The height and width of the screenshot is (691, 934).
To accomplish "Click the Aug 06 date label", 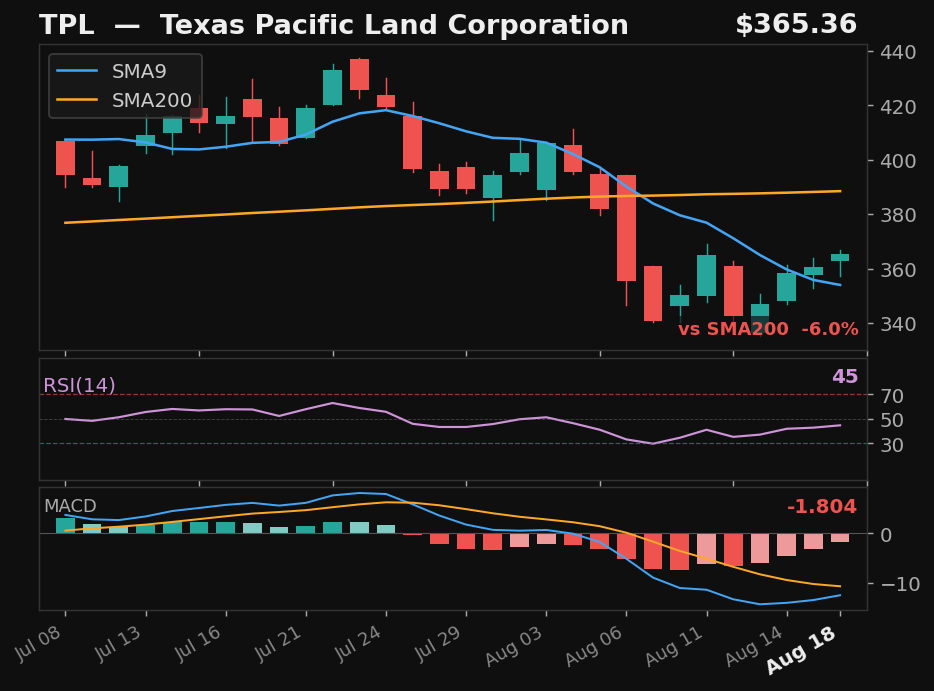I will pyautogui.click(x=594, y=646).
